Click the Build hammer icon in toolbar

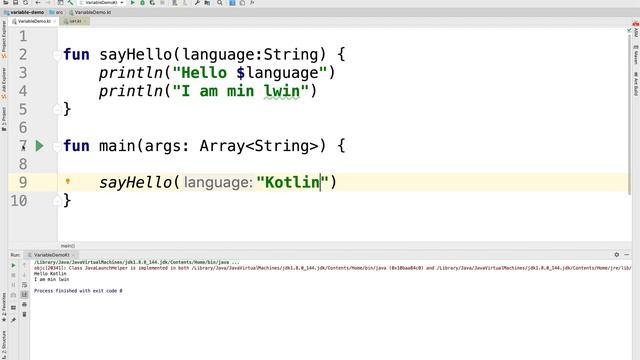pos(70,2)
